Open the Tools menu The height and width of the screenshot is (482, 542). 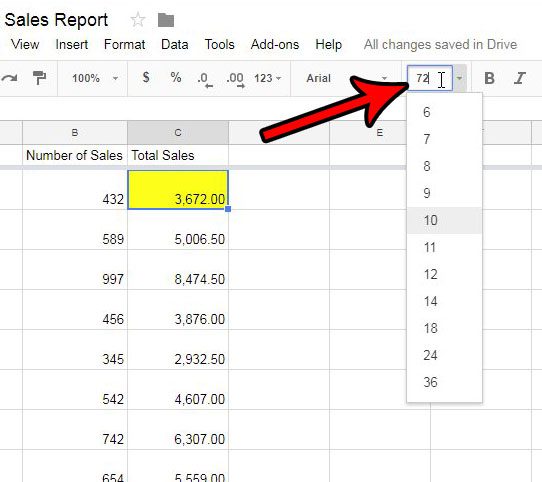pyautogui.click(x=219, y=45)
